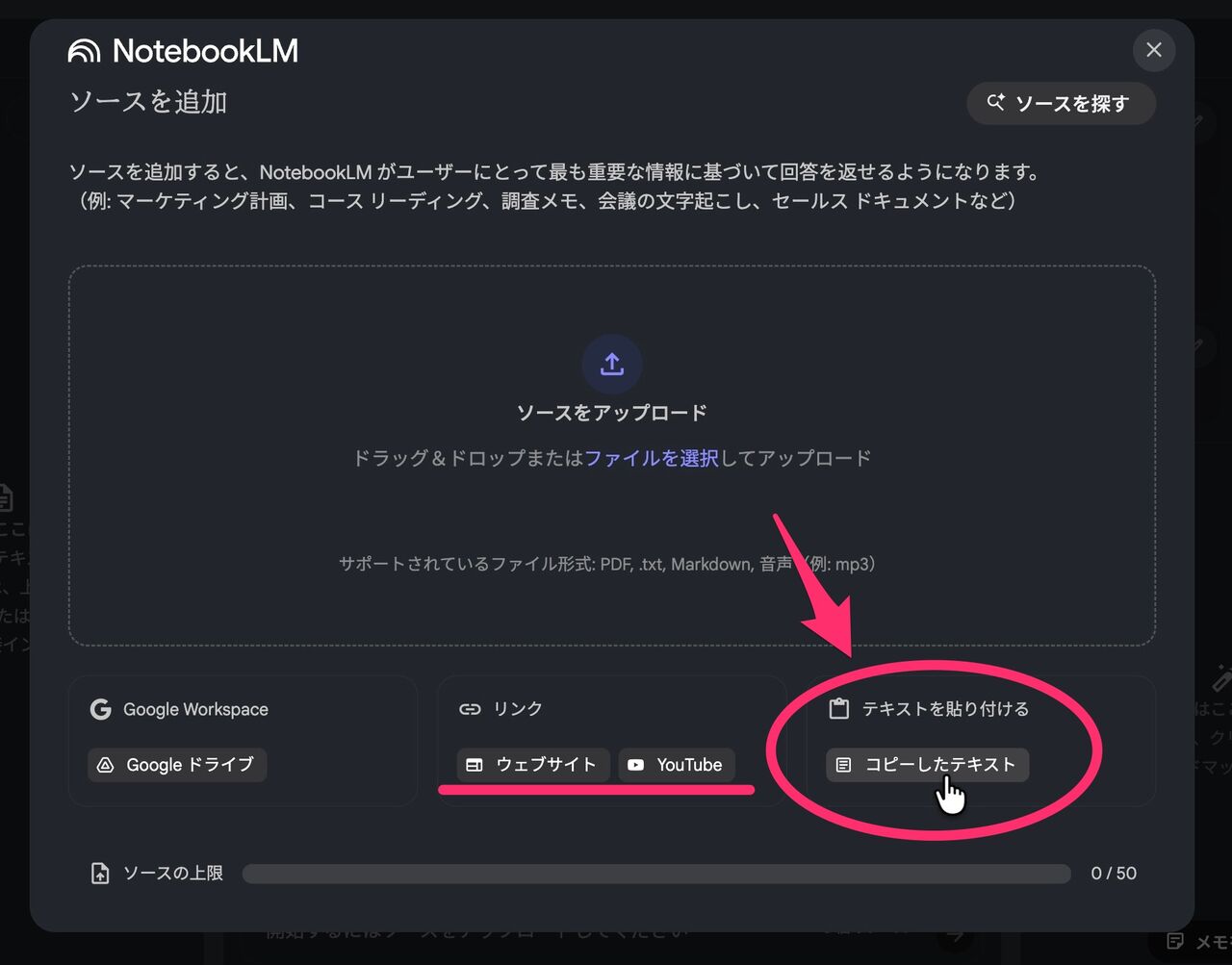Click the サポートされているファイル形式 note
Image resolution: width=1232 pixels, height=965 pixels.
point(607,564)
